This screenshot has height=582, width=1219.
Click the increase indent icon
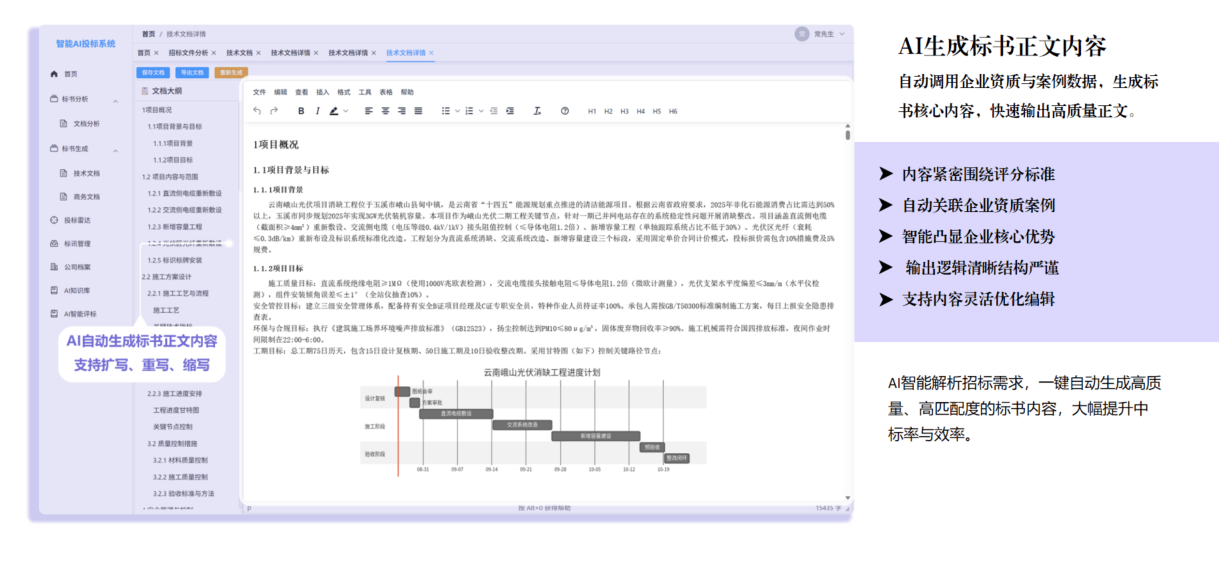pos(510,111)
